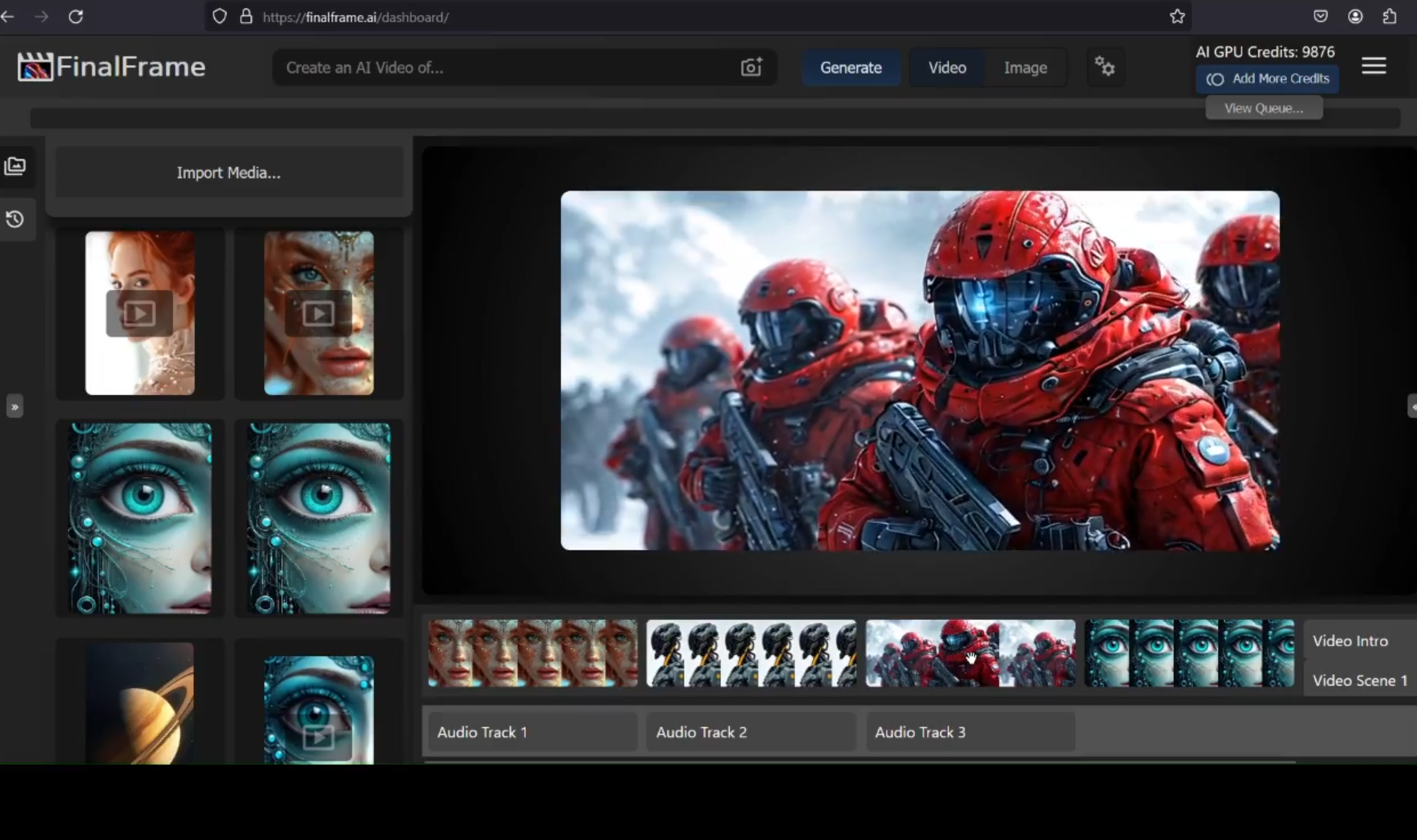
Task: Click the Import Media button
Action: point(229,173)
